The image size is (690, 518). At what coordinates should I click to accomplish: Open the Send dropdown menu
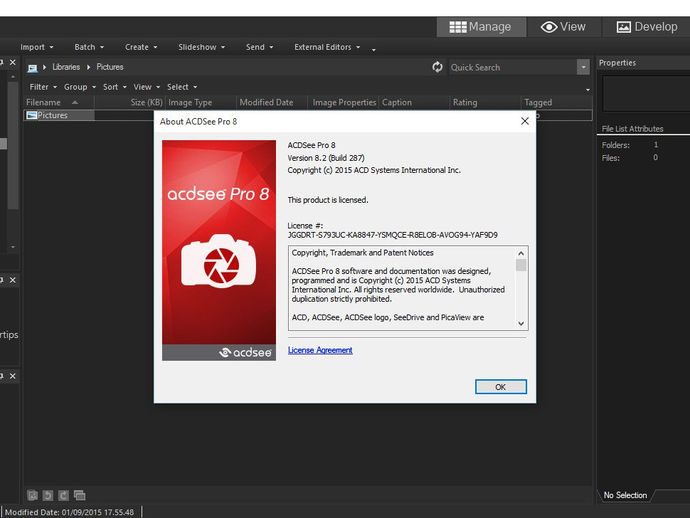[260, 47]
